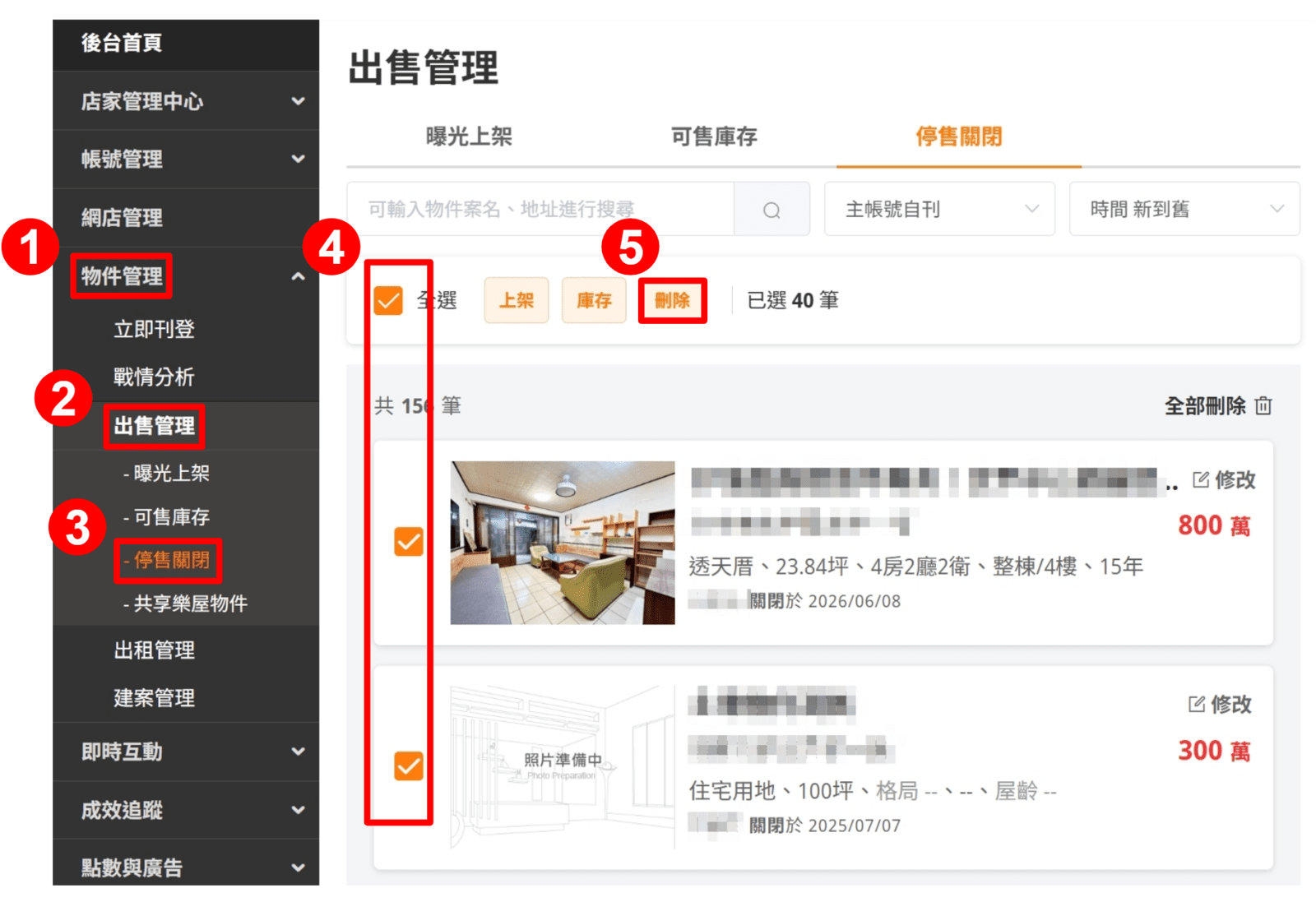The height and width of the screenshot is (902, 1316).
Task: Focus the property name or address search field
Action: 540,209
